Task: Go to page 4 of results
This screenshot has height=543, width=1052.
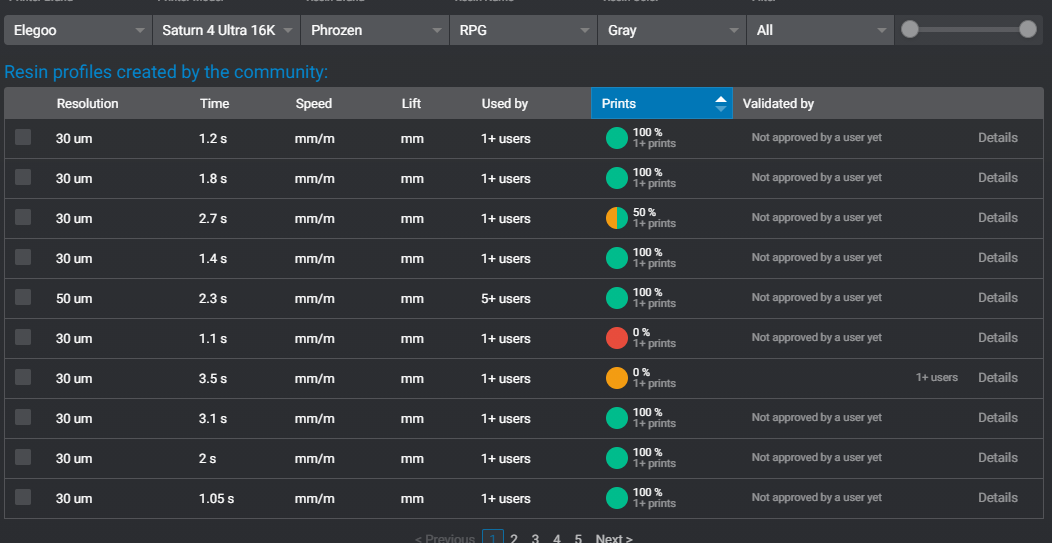Action: coord(557,538)
